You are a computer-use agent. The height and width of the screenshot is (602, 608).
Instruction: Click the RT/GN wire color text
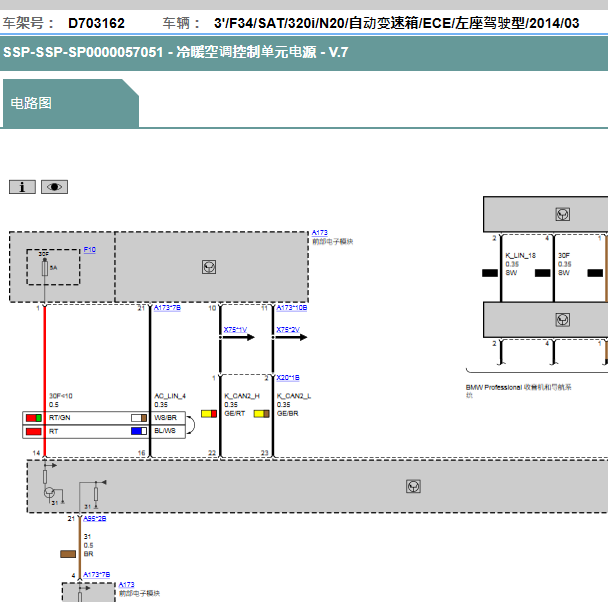pyautogui.click(x=60, y=418)
